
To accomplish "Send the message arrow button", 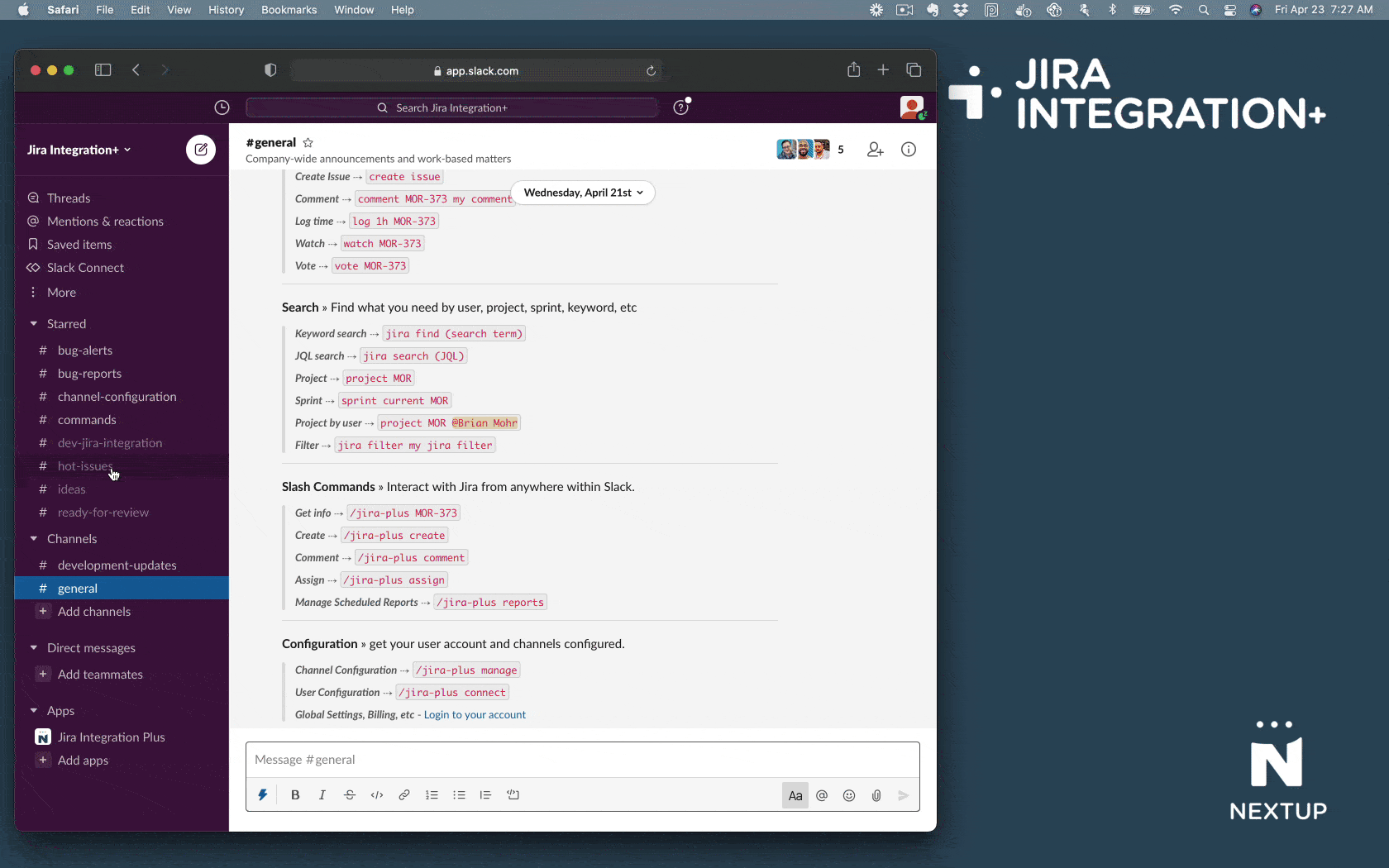I will [904, 795].
